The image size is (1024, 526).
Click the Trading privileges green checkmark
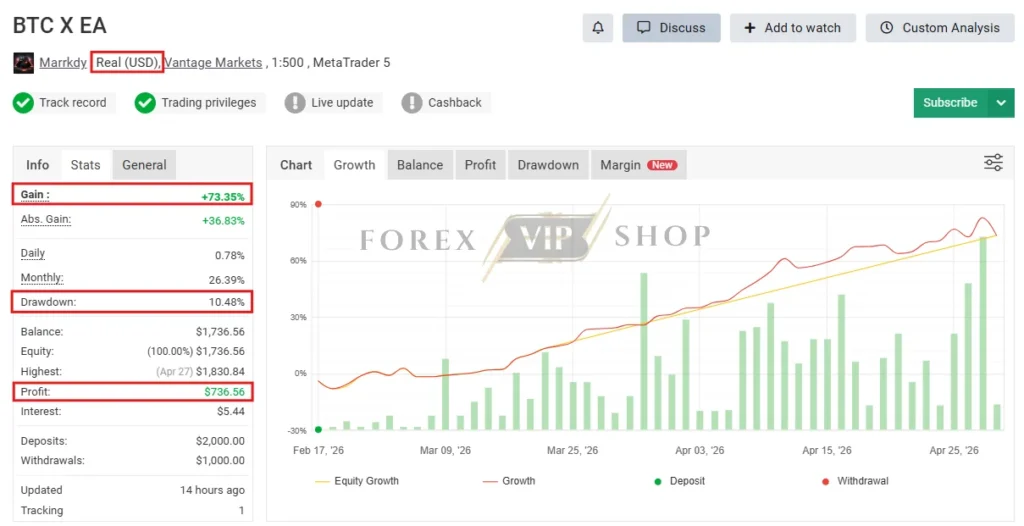(x=145, y=103)
